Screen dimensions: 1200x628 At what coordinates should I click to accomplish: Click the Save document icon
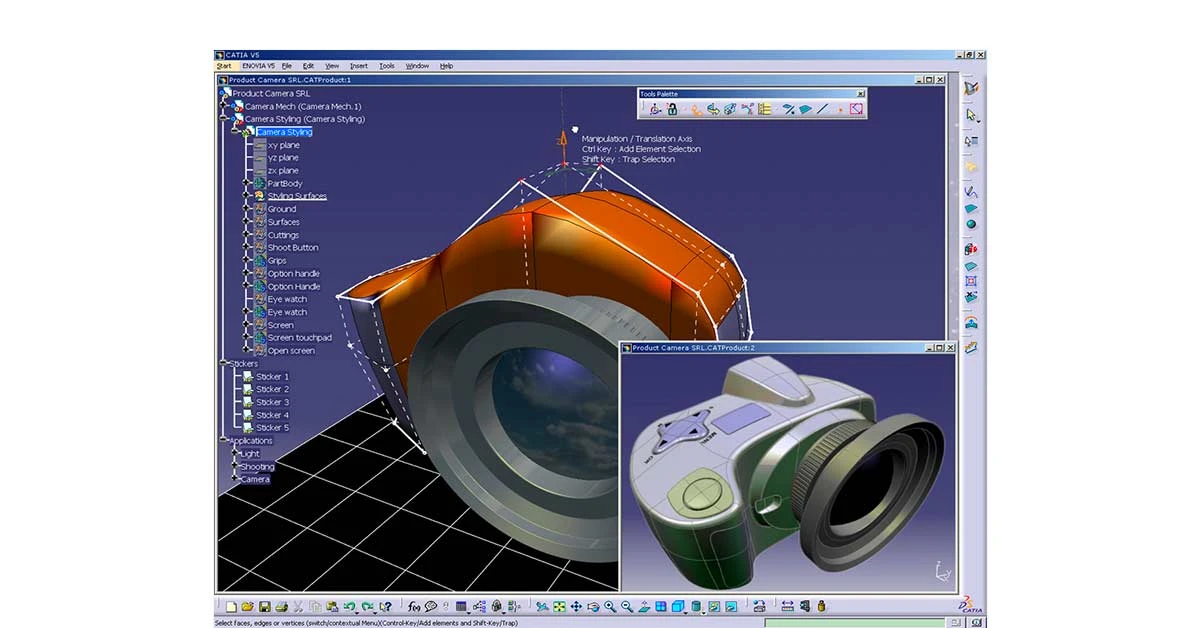point(263,607)
